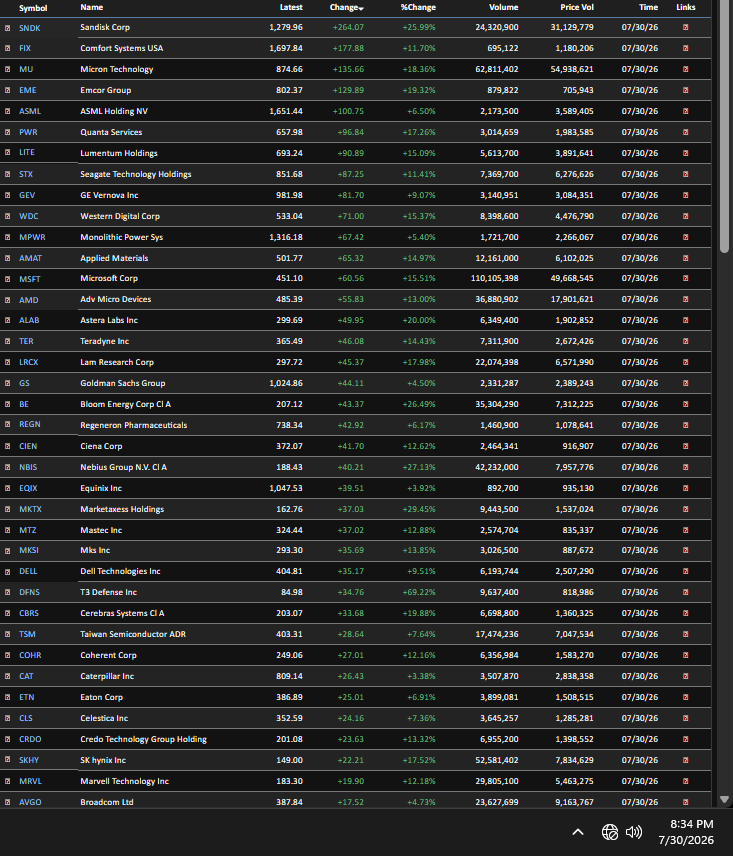The image size is (733, 856).
Task: Open the volume speaker tray icon
Action: click(634, 832)
